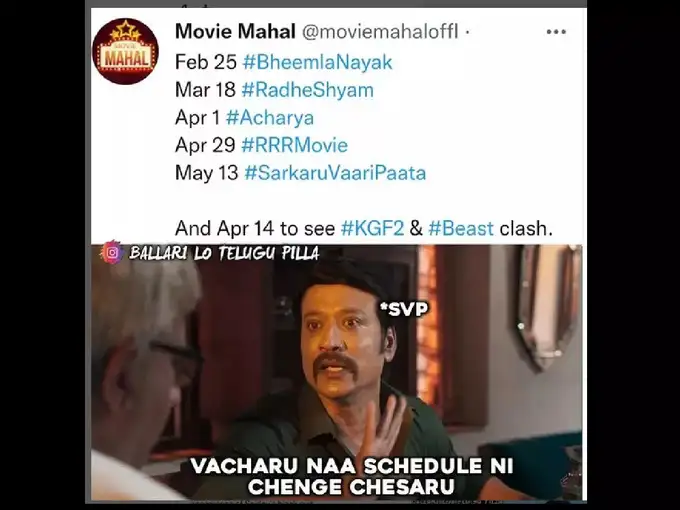Viewport: 680px width, 510px height.
Task: Open the #RadheShyam hashtag
Action: click(307, 90)
